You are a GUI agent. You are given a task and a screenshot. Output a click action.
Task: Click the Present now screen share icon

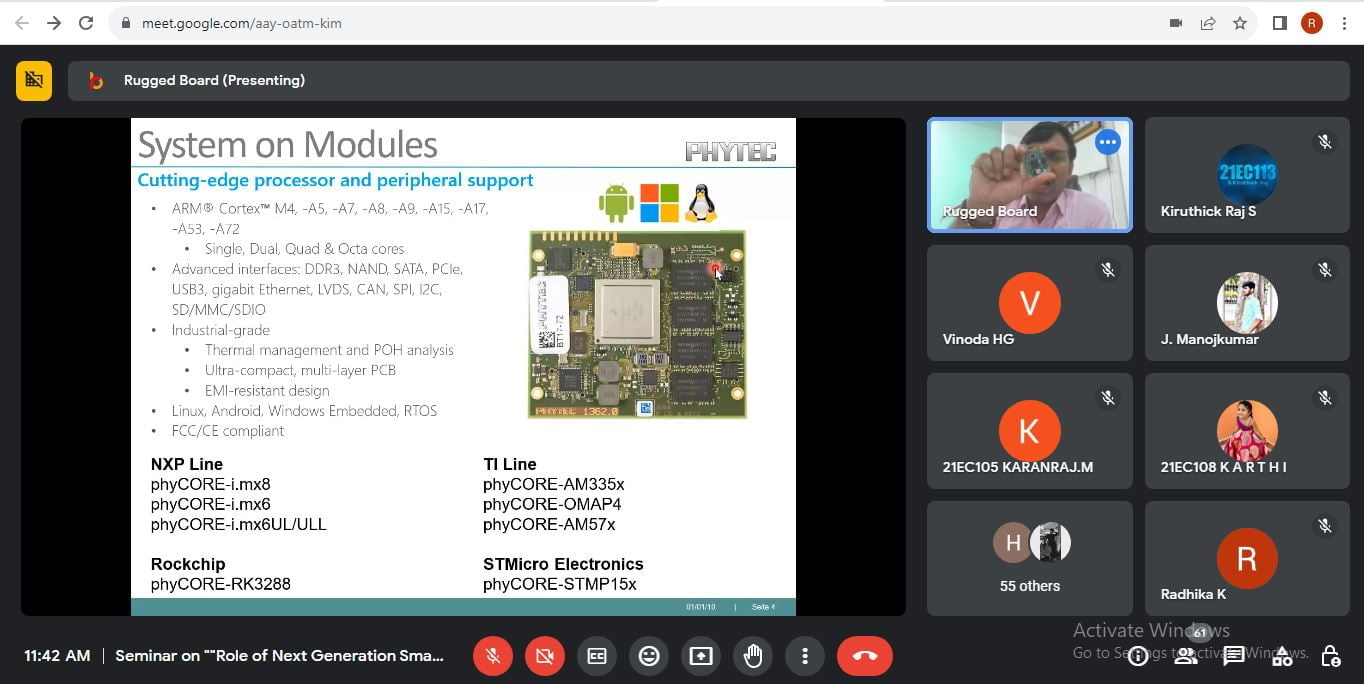point(701,656)
